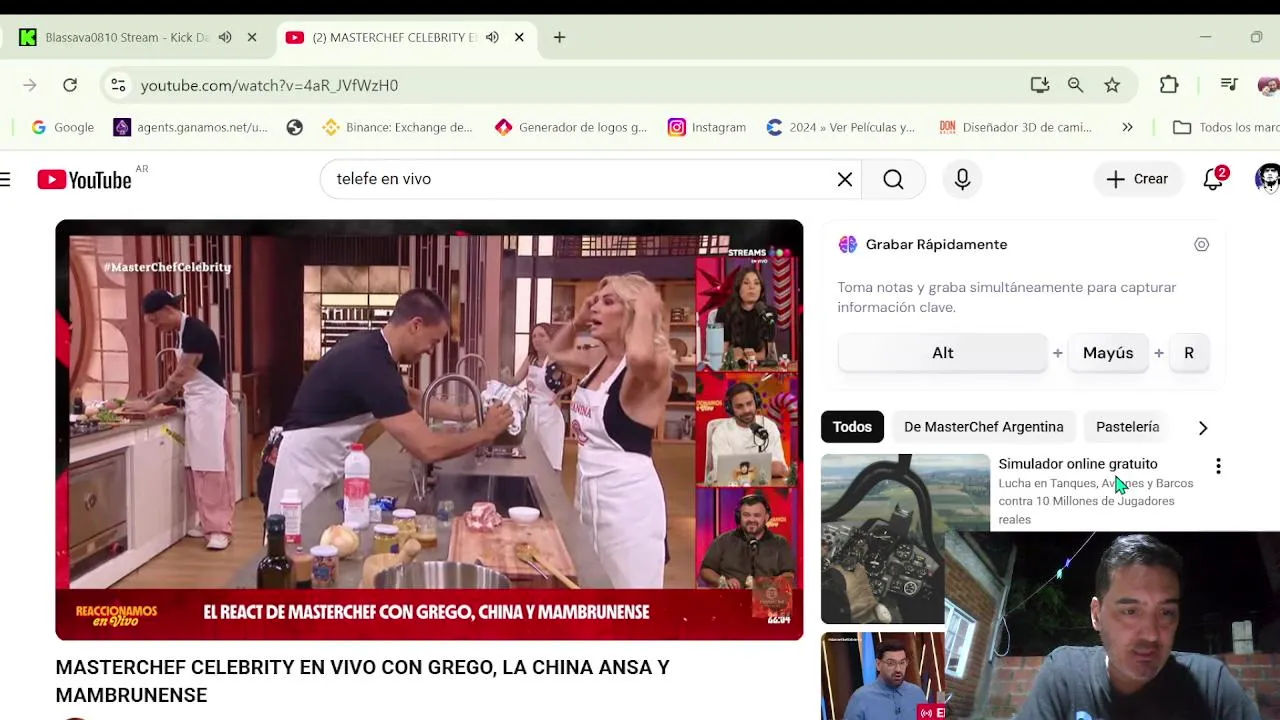Open Simulador online gratuito ad title
Screen dimensions: 1280x720
coord(1078,464)
